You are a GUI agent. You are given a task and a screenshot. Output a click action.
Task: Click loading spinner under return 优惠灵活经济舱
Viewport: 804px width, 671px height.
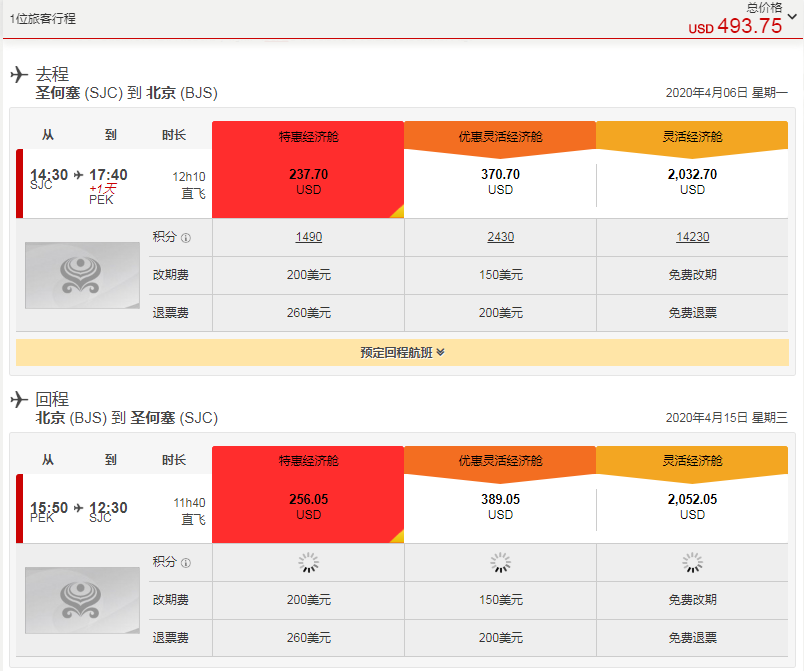click(500, 562)
